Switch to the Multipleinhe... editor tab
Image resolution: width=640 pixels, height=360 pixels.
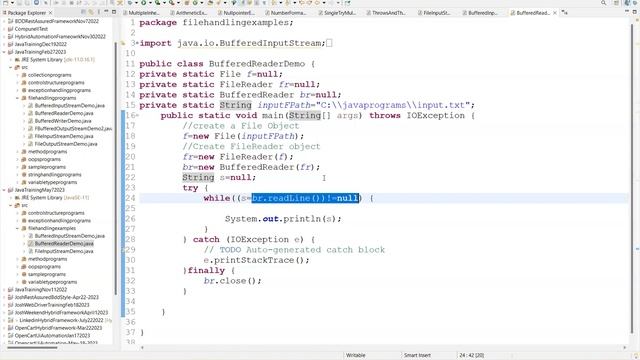141,13
